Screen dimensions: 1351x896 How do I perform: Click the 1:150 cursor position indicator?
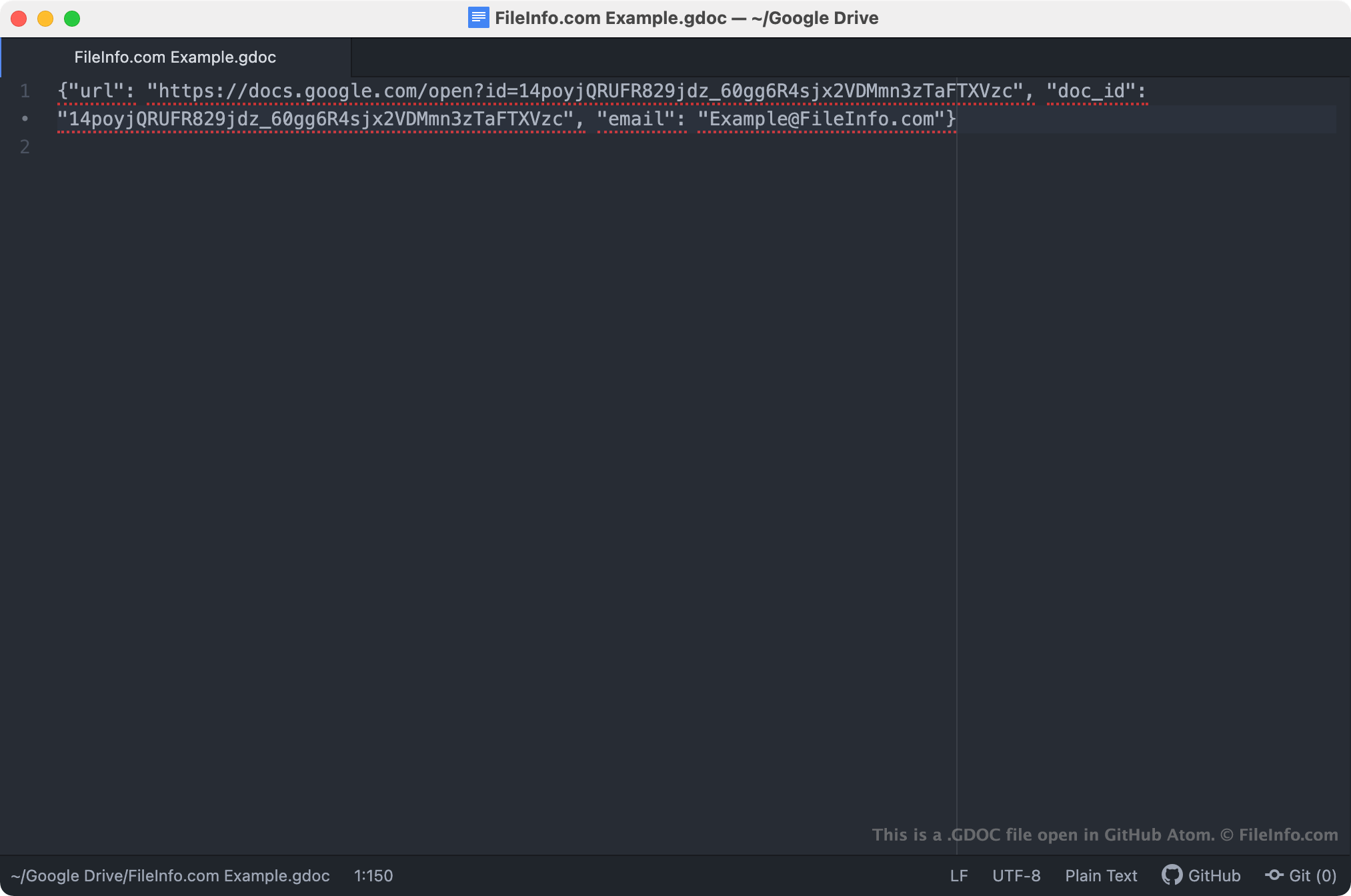tap(373, 875)
